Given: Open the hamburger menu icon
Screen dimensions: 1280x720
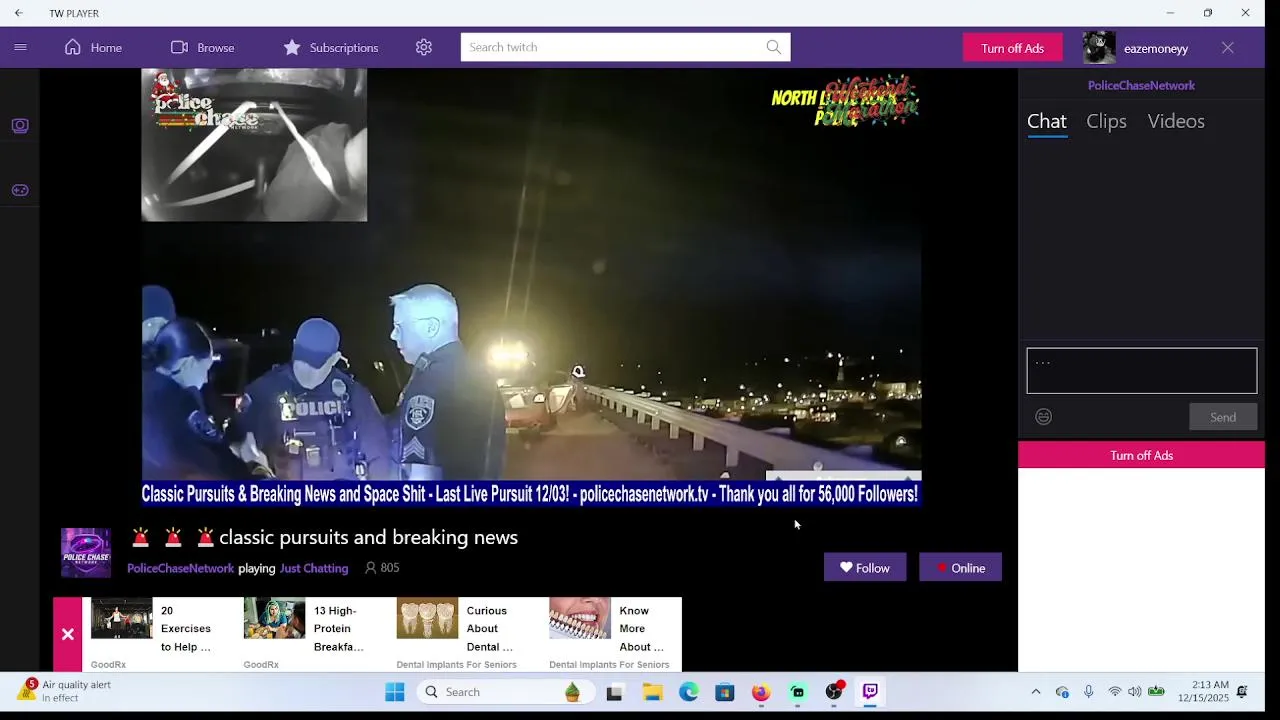Looking at the screenshot, I should [20, 47].
